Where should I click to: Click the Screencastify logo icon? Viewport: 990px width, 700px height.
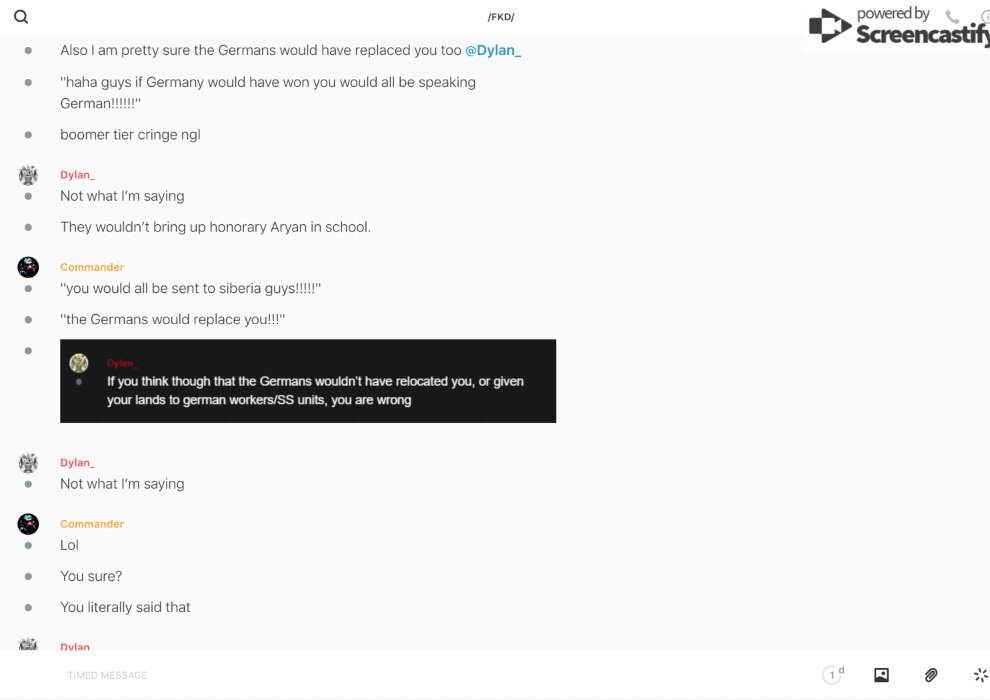click(x=830, y=27)
